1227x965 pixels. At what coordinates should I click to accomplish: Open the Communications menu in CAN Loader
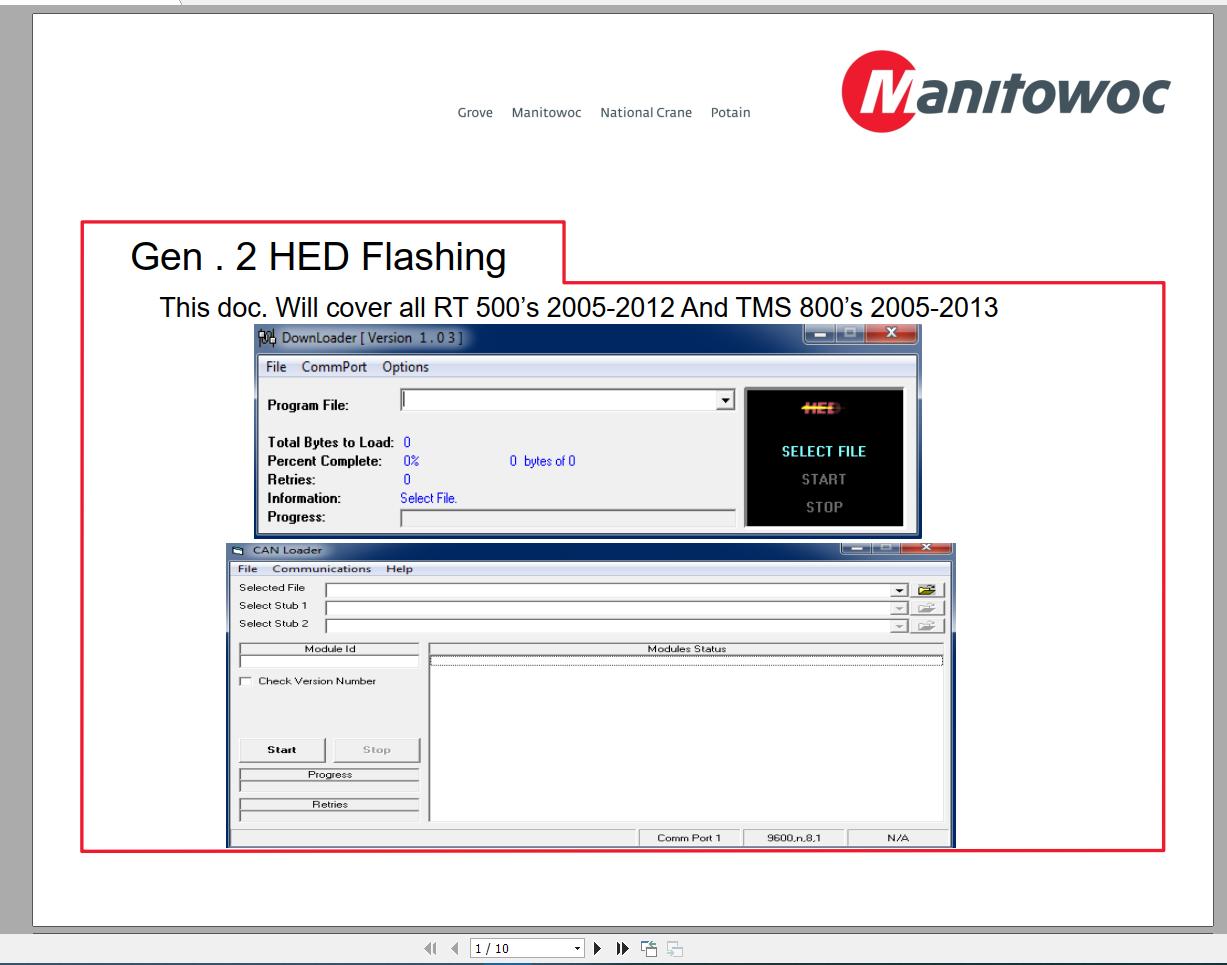[x=322, y=569]
